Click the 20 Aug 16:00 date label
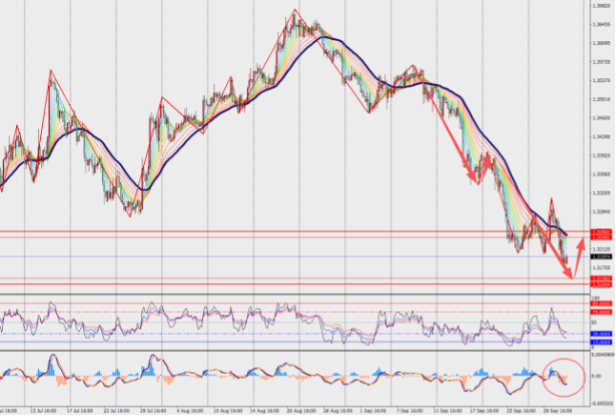This screenshot has width=616, height=416. coord(301,411)
